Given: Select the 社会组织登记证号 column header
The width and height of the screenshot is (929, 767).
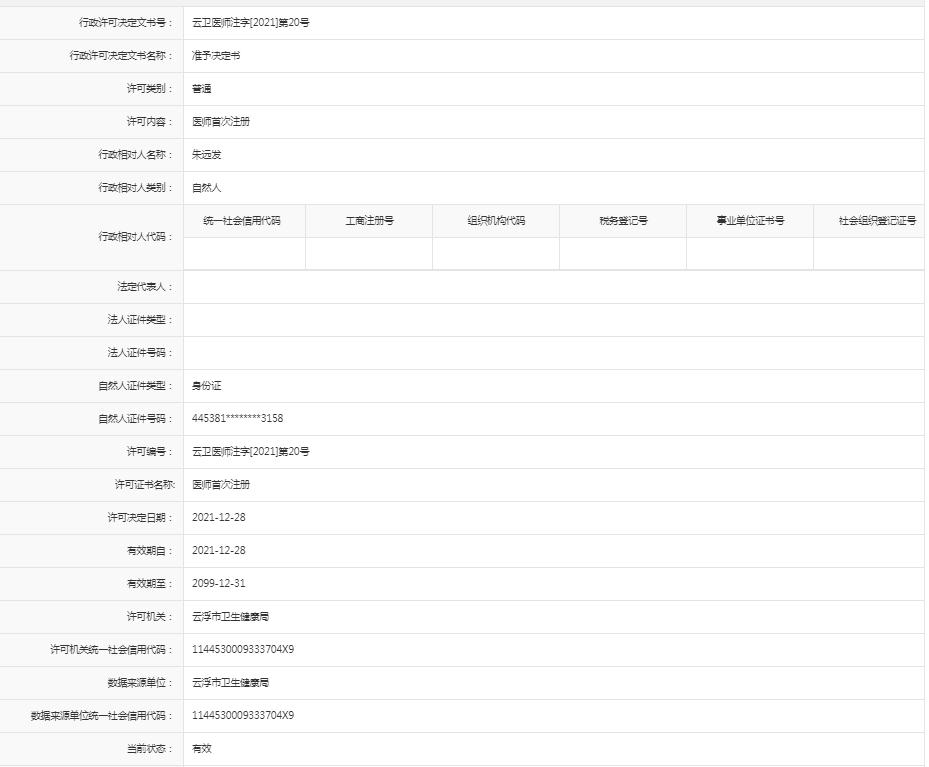Looking at the screenshot, I should click(874, 221).
